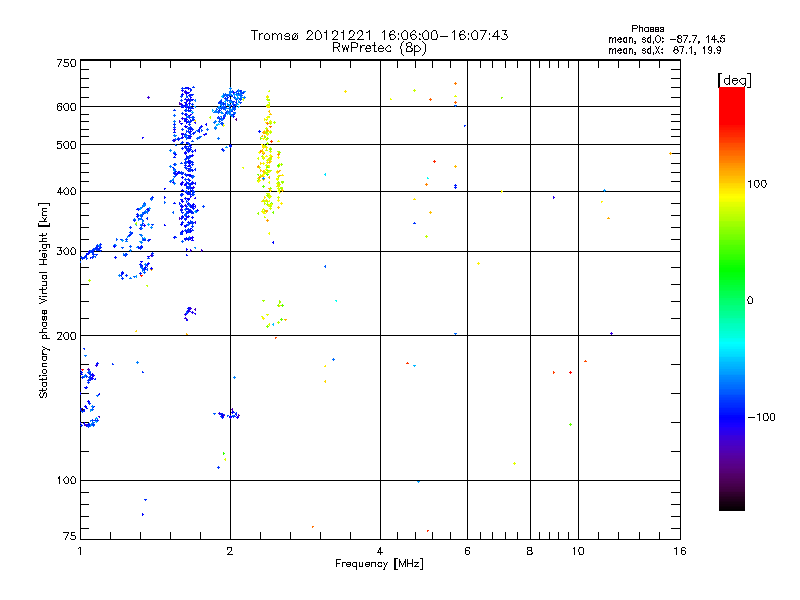Click the '300' y-axis tick label
The height and width of the screenshot is (600, 800).
click(66, 251)
